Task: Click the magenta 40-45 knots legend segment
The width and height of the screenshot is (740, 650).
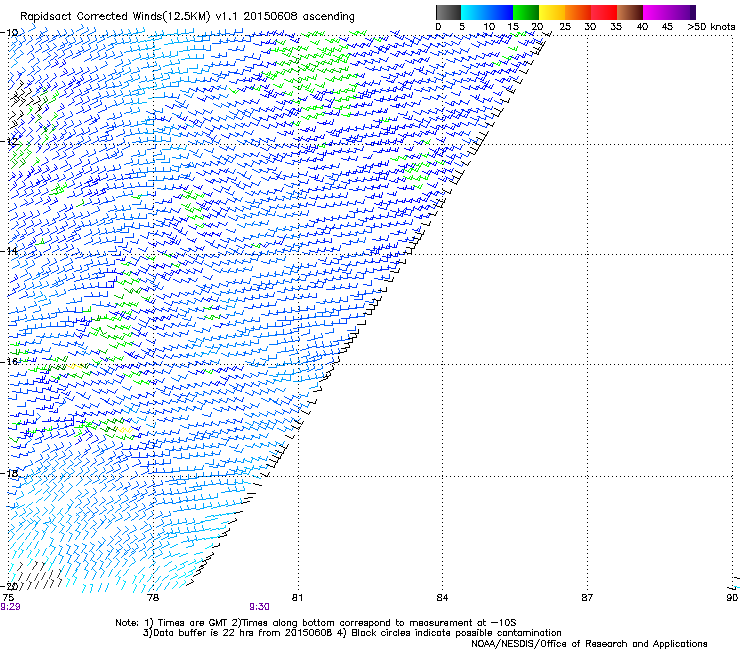Action: coord(656,12)
